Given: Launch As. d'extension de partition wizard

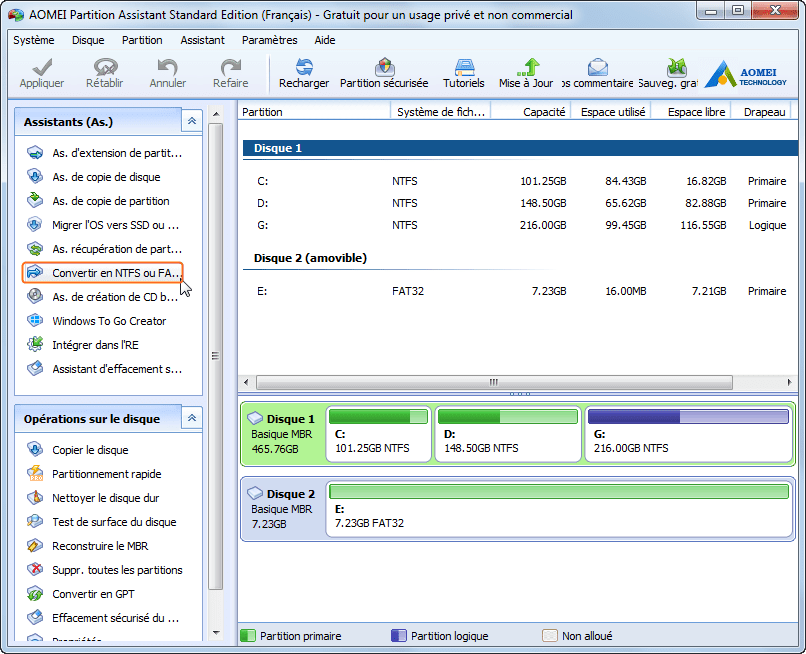Looking at the screenshot, I should click(105, 153).
